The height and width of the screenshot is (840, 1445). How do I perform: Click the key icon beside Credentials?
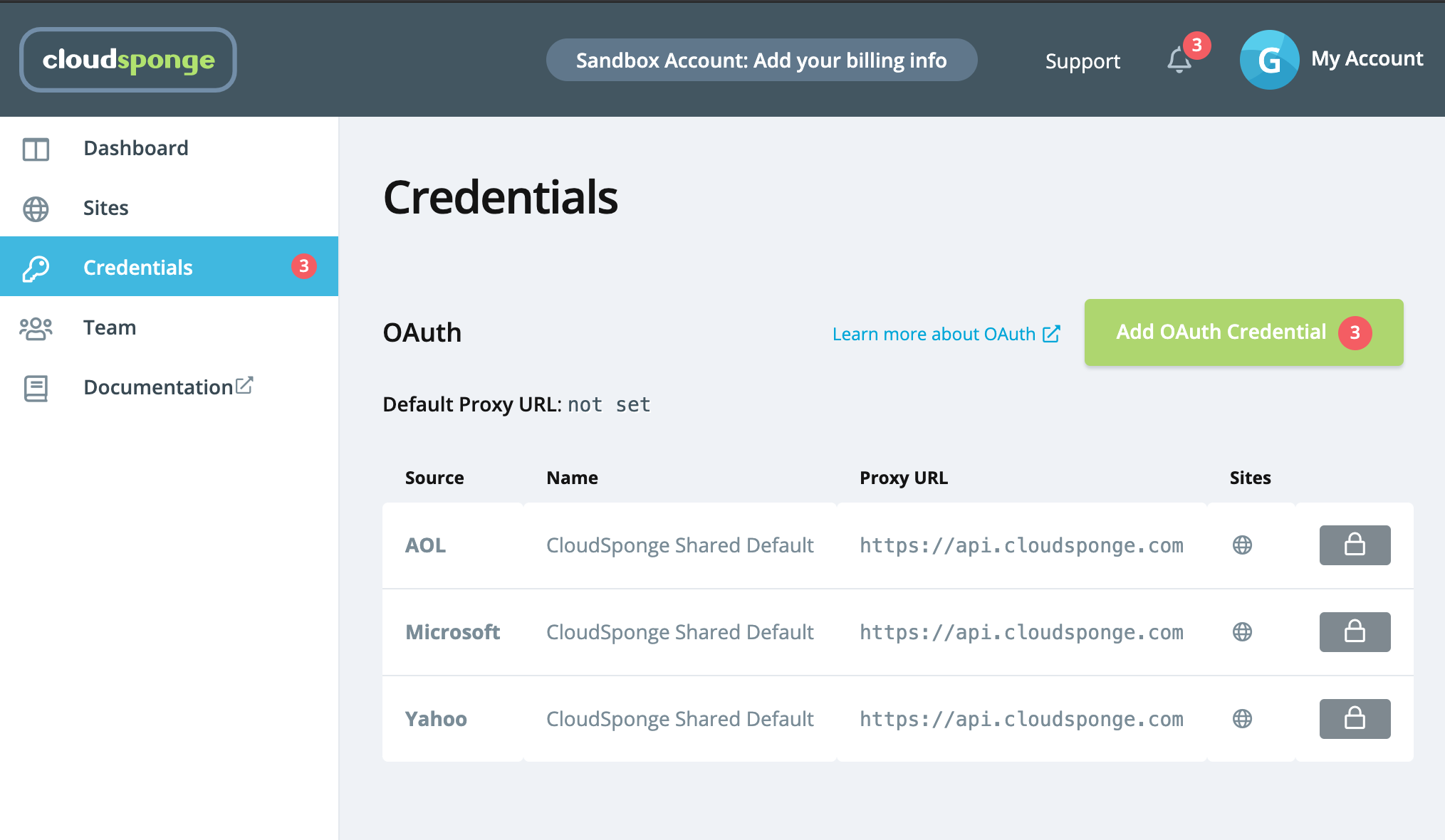[x=35, y=267]
